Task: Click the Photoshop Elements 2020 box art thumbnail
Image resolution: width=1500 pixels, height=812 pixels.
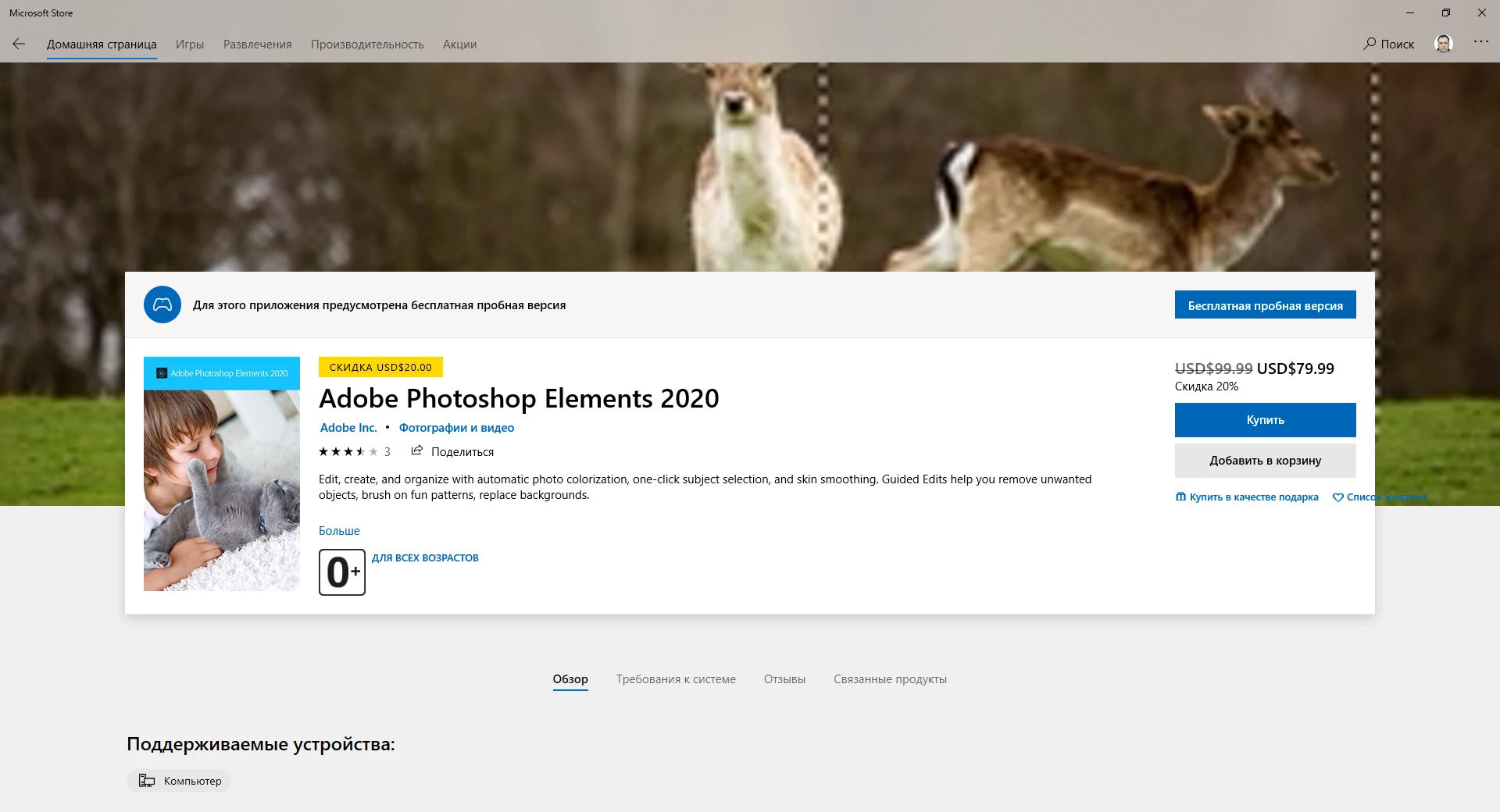Action: tap(222, 474)
